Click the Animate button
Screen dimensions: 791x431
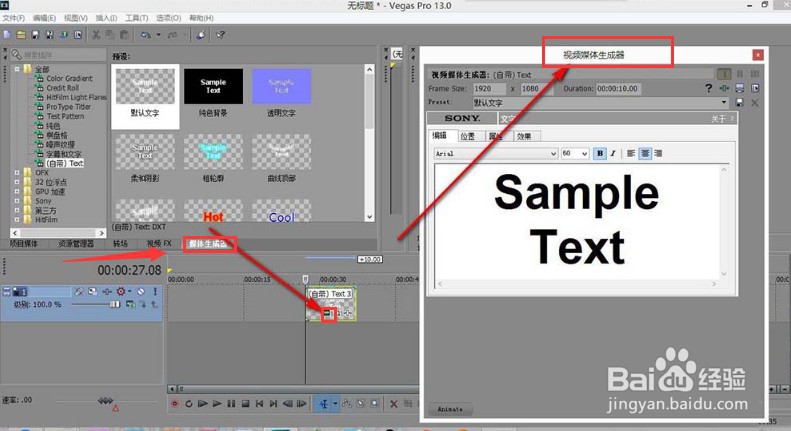(450, 409)
